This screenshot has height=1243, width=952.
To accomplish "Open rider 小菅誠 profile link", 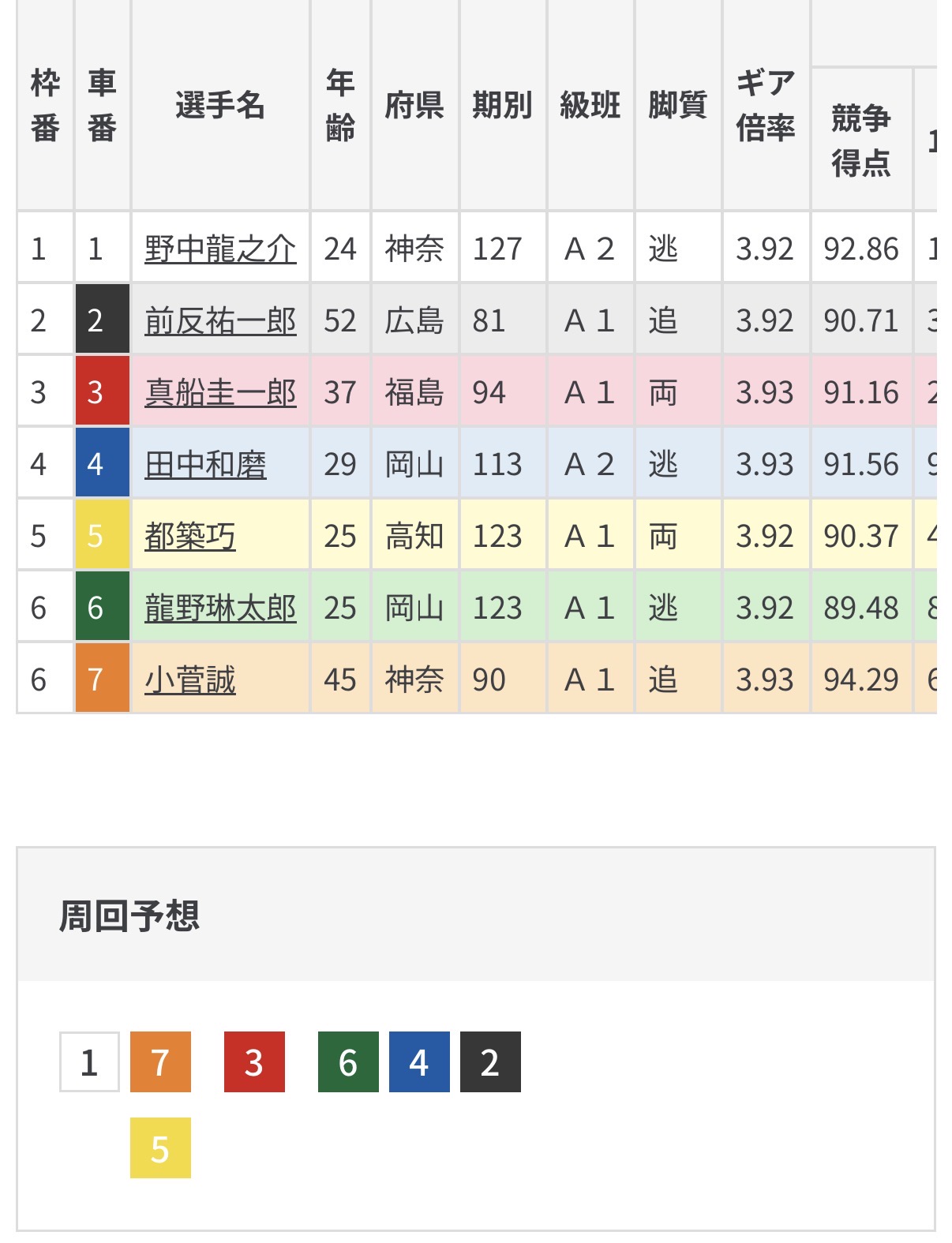I will pyautogui.click(x=190, y=680).
